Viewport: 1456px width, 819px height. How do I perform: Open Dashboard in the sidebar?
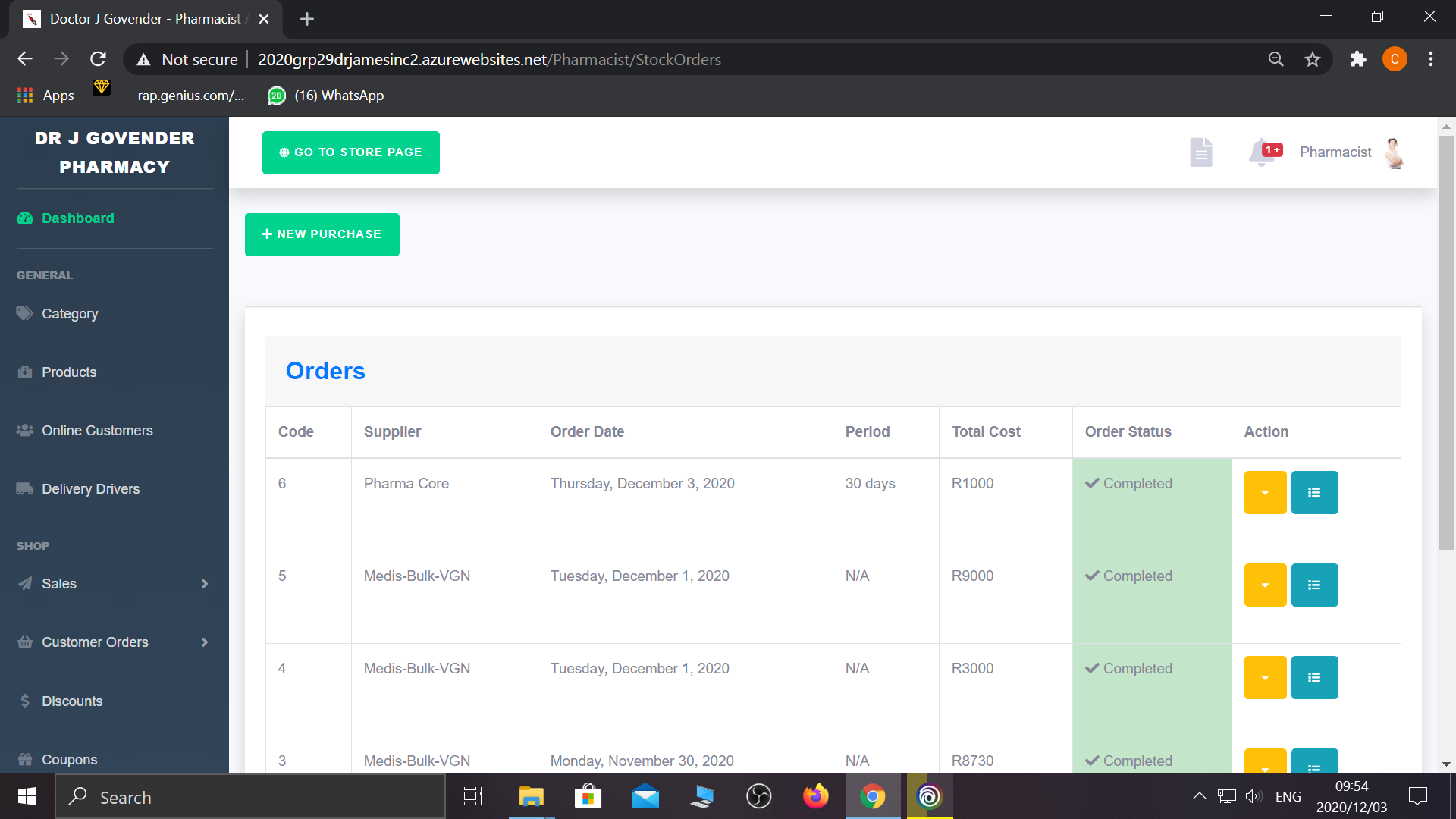point(77,218)
